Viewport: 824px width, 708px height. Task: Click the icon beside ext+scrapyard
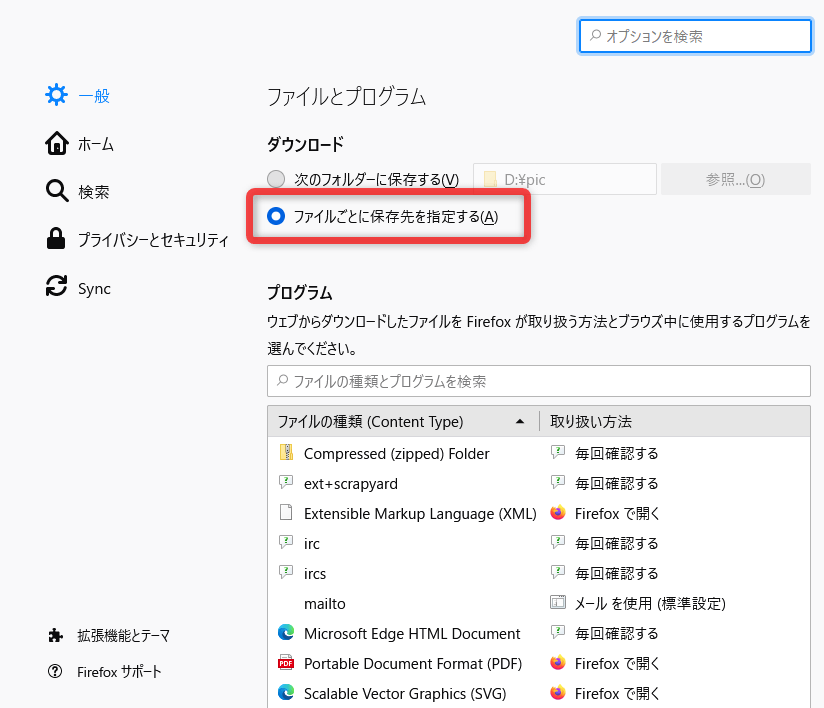point(286,482)
